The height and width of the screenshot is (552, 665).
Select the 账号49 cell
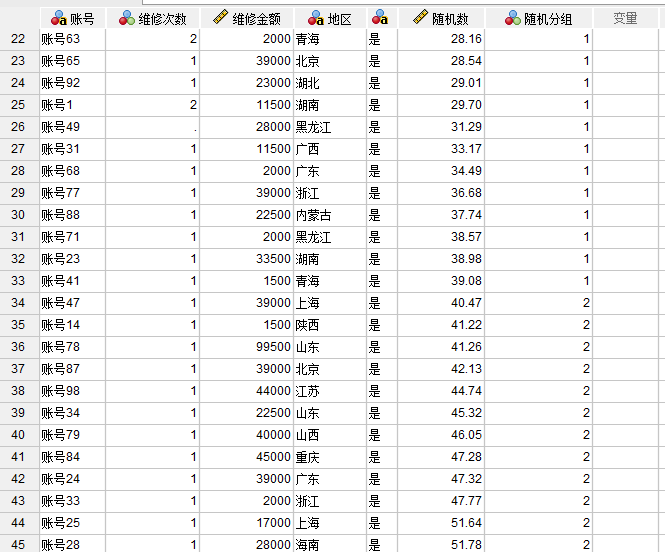(x=71, y=127)
